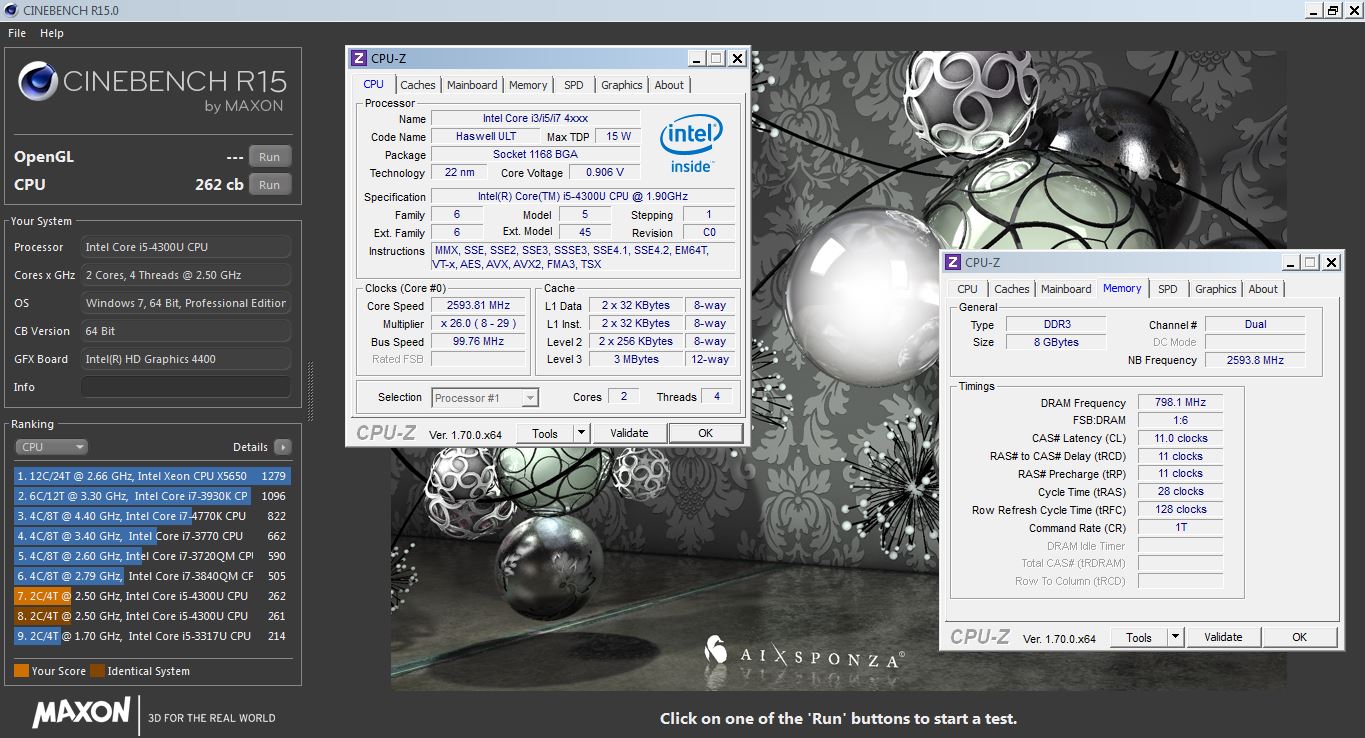Switch to SPD tab in first CPU-Z
The image size is (1365, 738).
574,85
